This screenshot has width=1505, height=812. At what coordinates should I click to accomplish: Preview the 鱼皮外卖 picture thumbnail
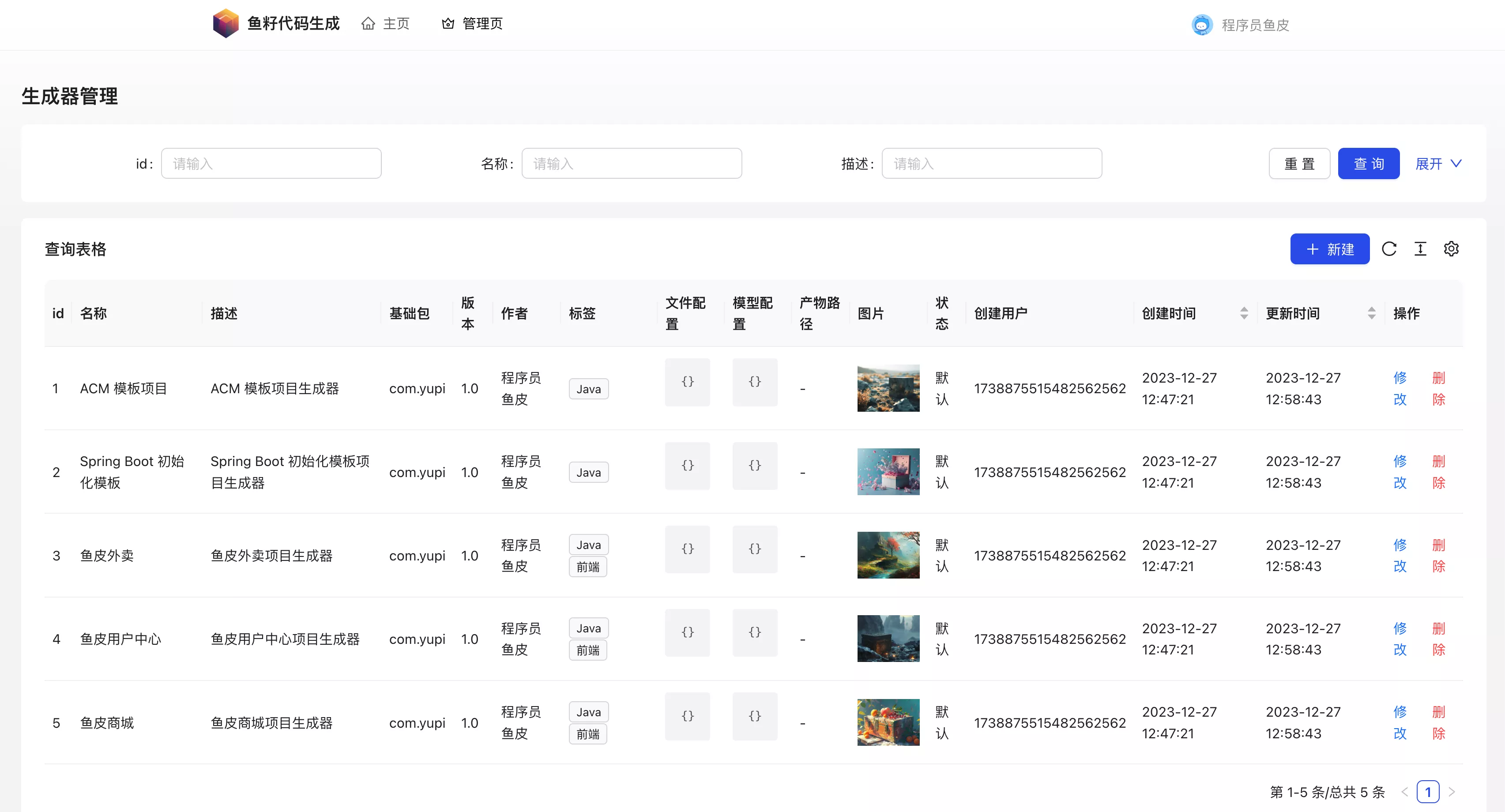tap(888, 555)
